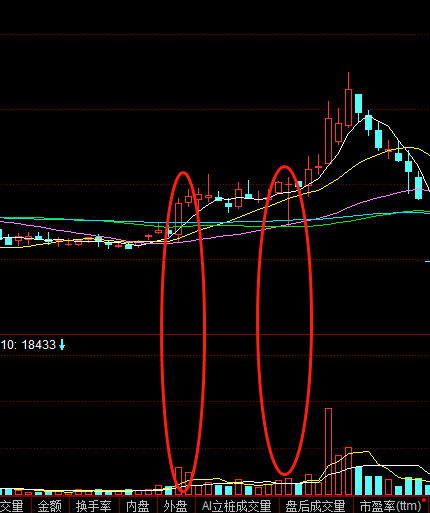Click the pink moving average line at the right edge
This screenshot has width=430, height=513.
423,190
